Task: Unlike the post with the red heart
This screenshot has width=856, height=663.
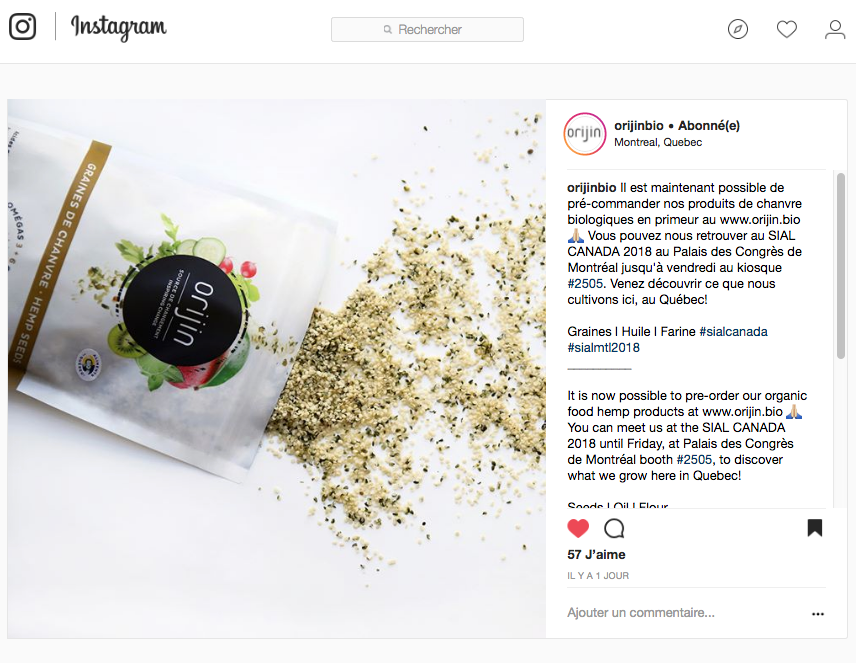Action: click(578, 528)
